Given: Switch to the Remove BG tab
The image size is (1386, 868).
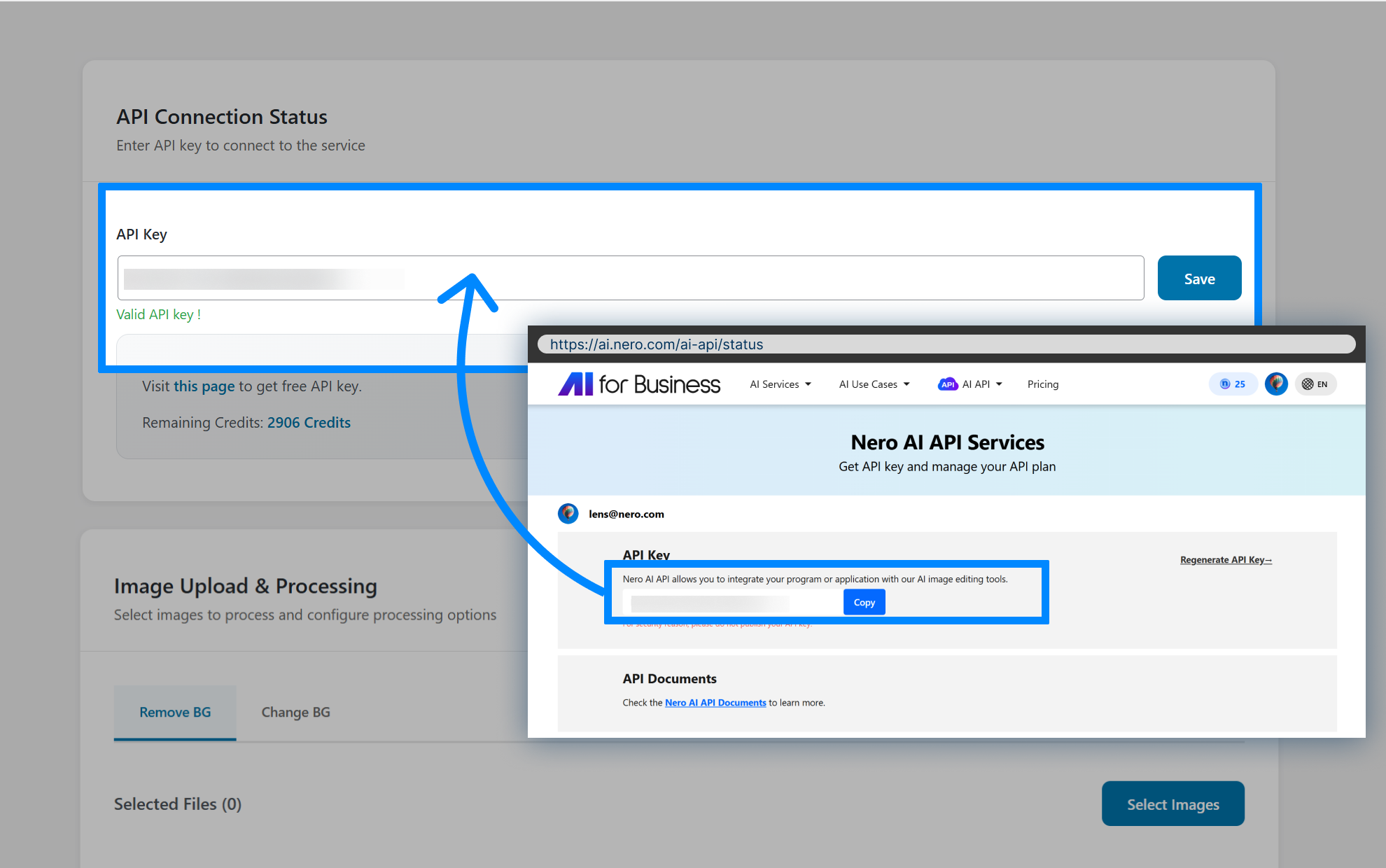Looking at the screenshot, I should coord(175,712).
